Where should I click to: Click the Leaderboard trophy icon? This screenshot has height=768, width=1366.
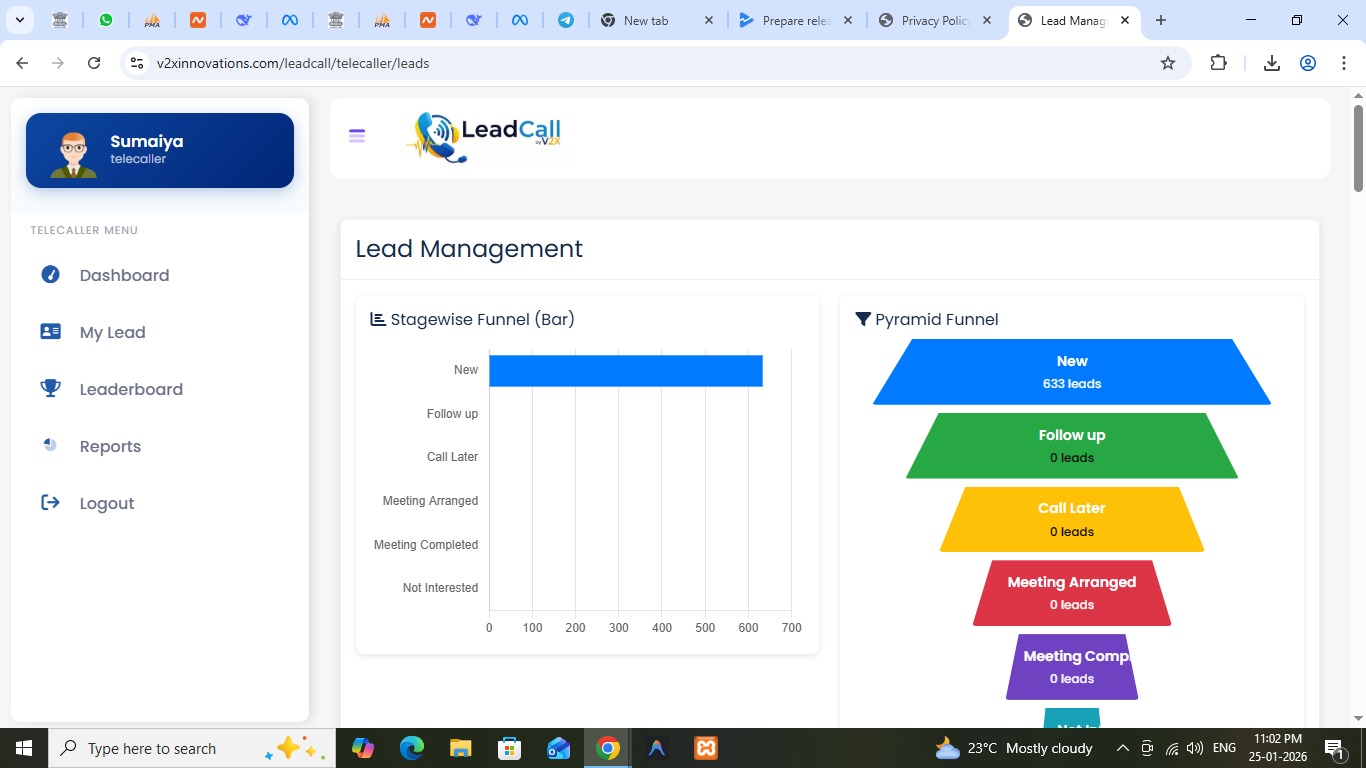(x=50, y=388)
